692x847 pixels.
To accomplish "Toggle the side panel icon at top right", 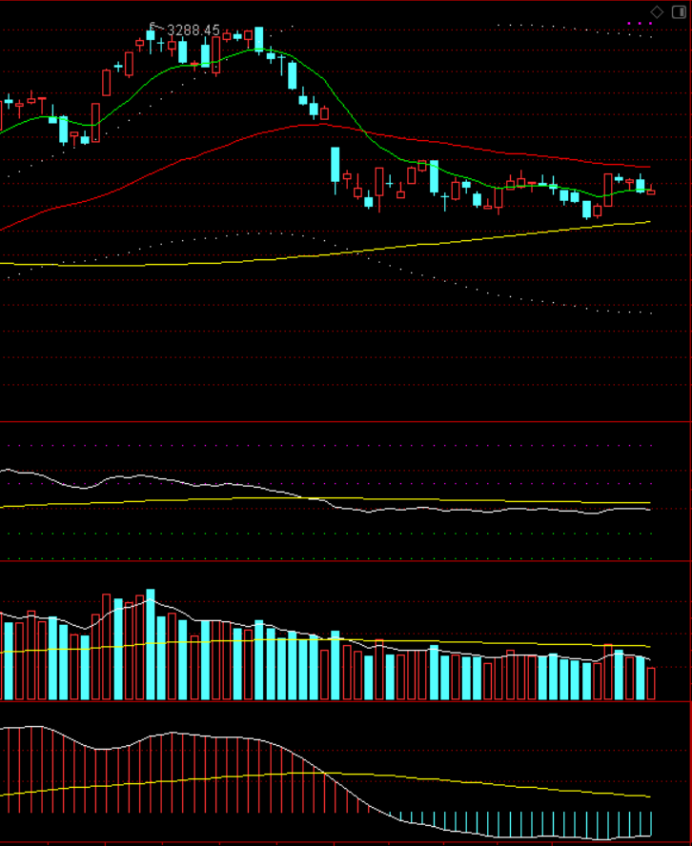I will [678, 12].
